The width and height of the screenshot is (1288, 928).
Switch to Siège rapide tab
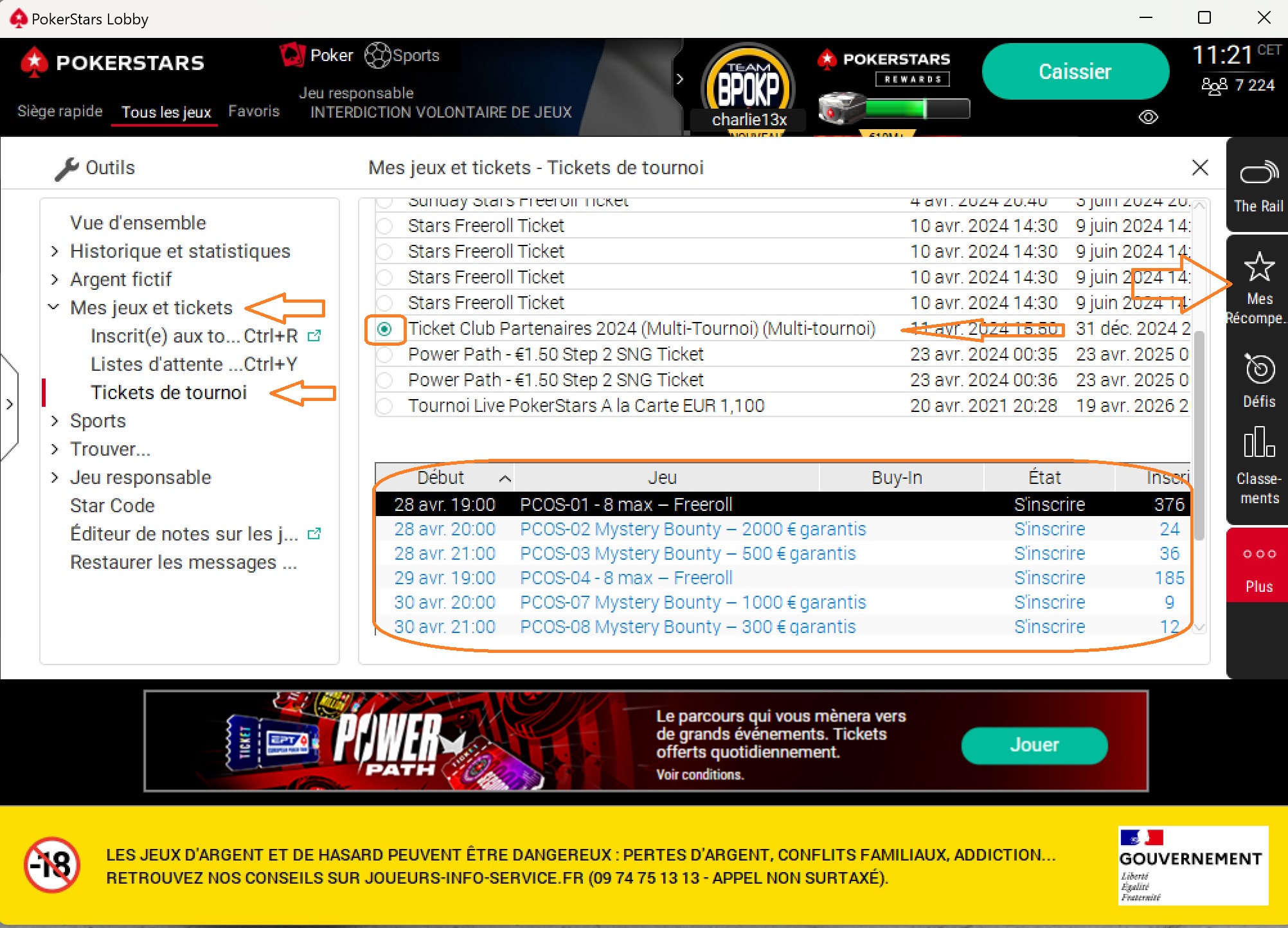[x=60, y=111]
